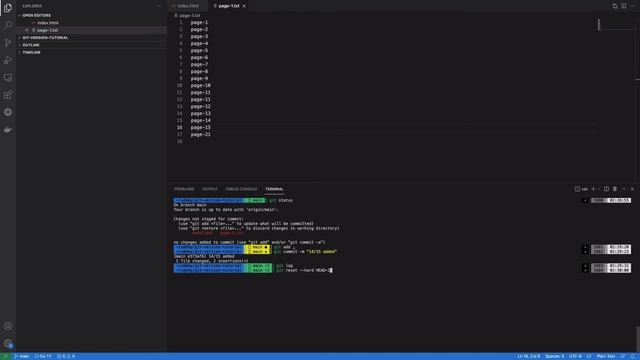Open the notifications bell in status bar
640x360 pixels.
coord(633,356)
